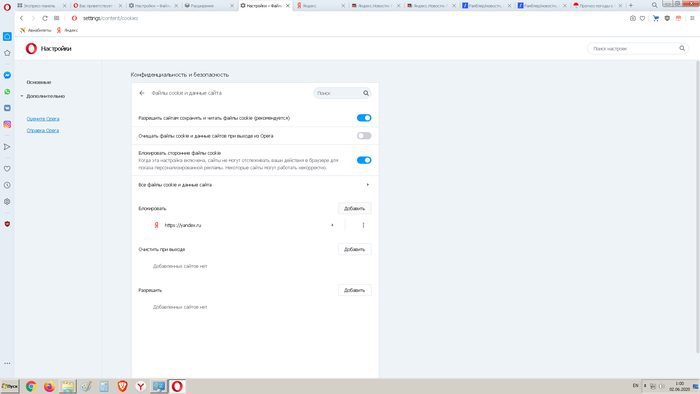Open Settings gear in the sidebar
Screen dimensions: 700x394
[7, 202]
